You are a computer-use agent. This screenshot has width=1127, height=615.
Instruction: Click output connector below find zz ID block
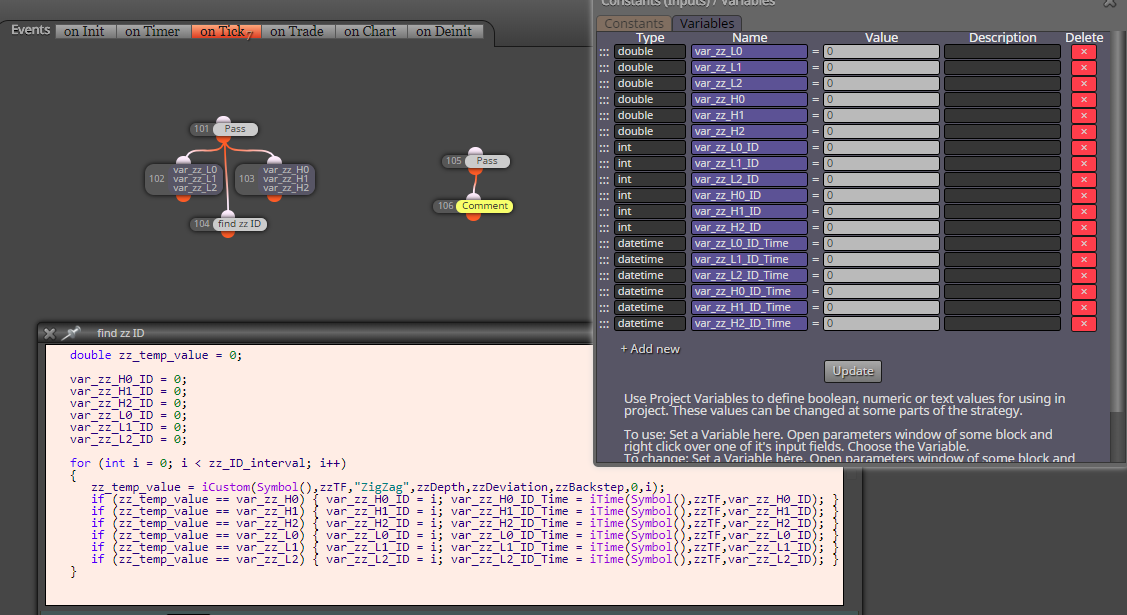228,233
